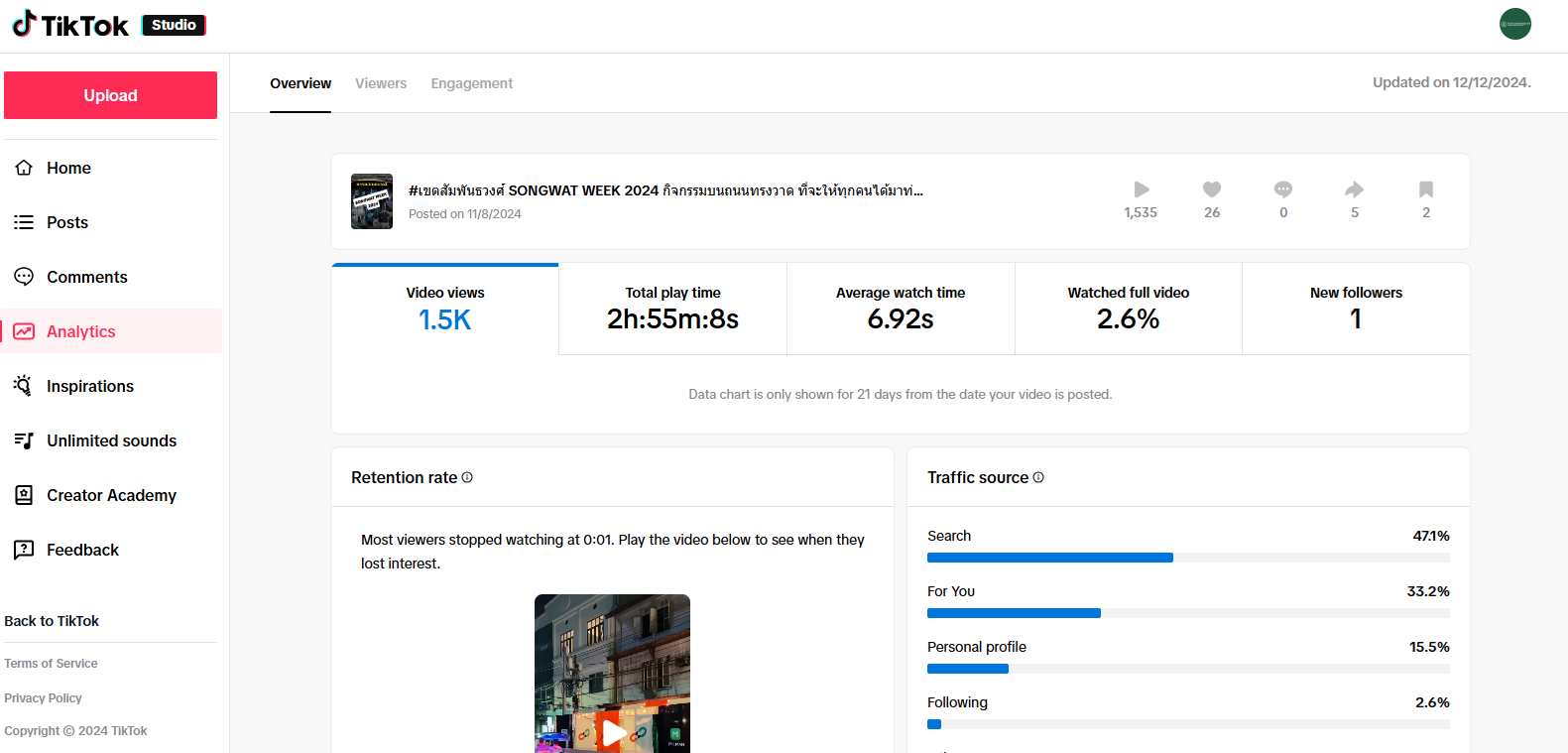Click the Retention rate info icon
Viewport: 1568px width, 753px height.
pos(467,477)
